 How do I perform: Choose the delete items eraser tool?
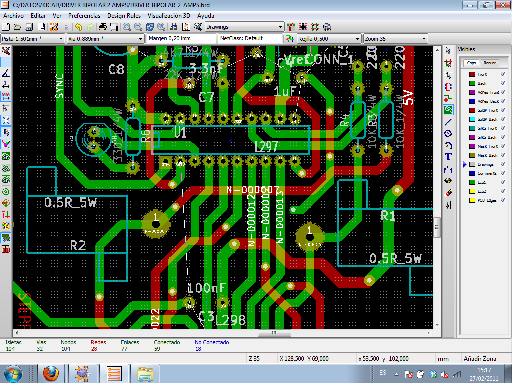(x=448, y=192)
